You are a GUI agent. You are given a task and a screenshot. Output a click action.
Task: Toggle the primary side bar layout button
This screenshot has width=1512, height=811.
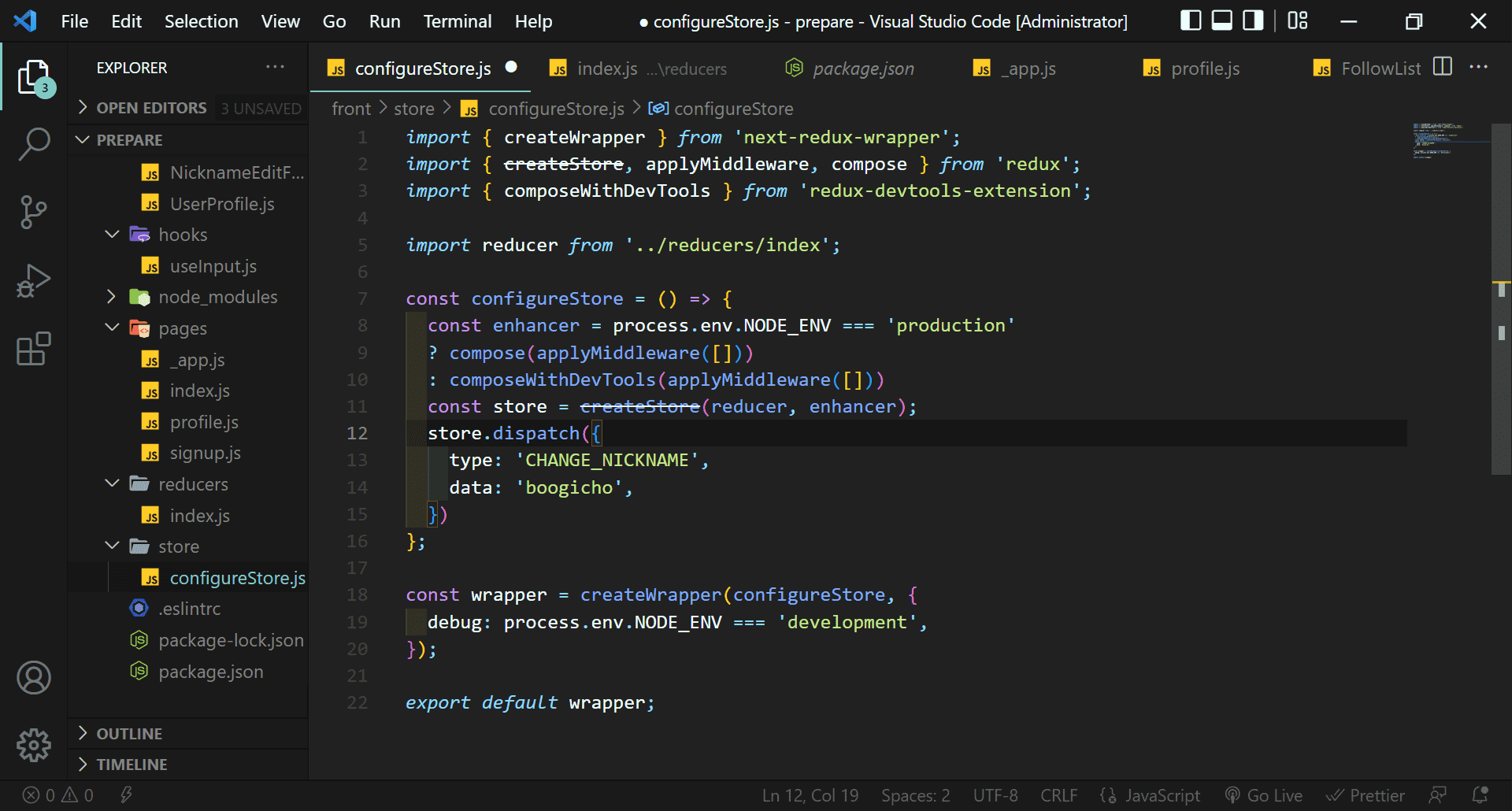point(1191,21)
